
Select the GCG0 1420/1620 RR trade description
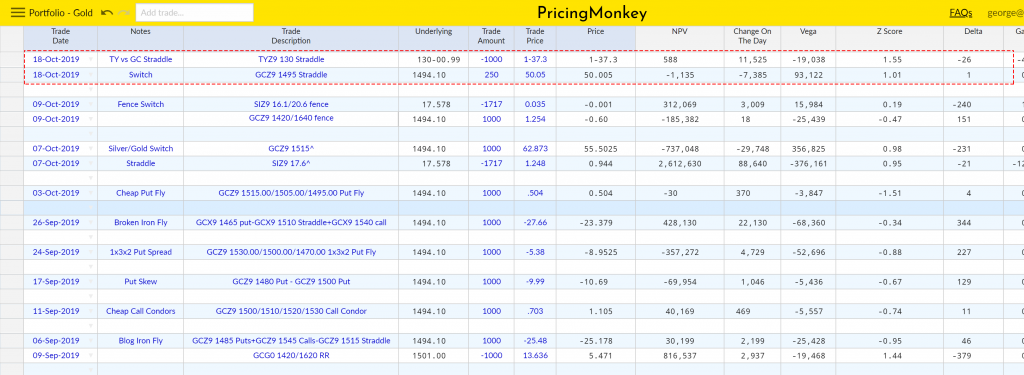(291, 355)
